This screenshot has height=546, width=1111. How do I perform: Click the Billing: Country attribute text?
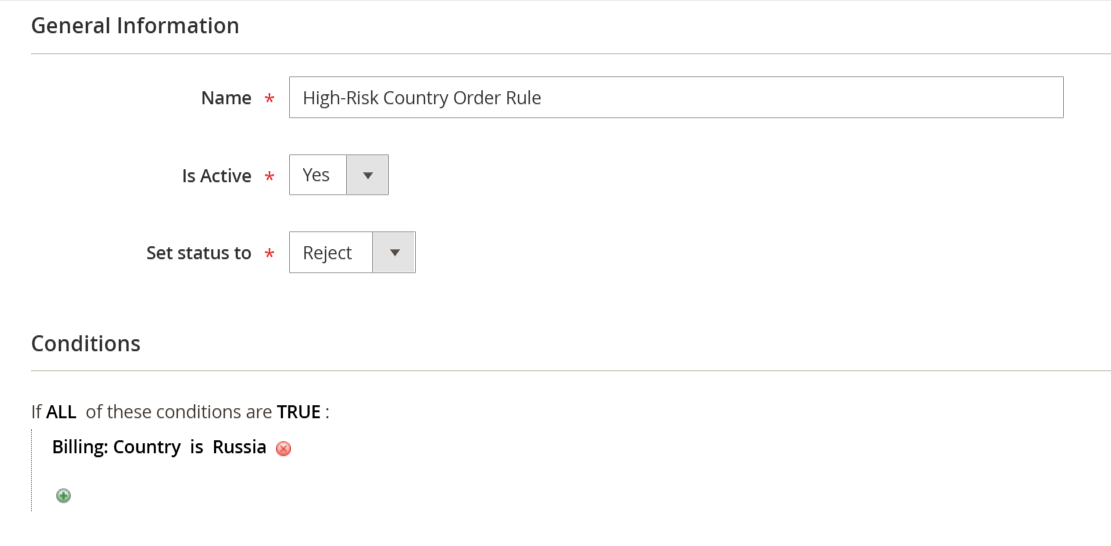tap(116, 448)
